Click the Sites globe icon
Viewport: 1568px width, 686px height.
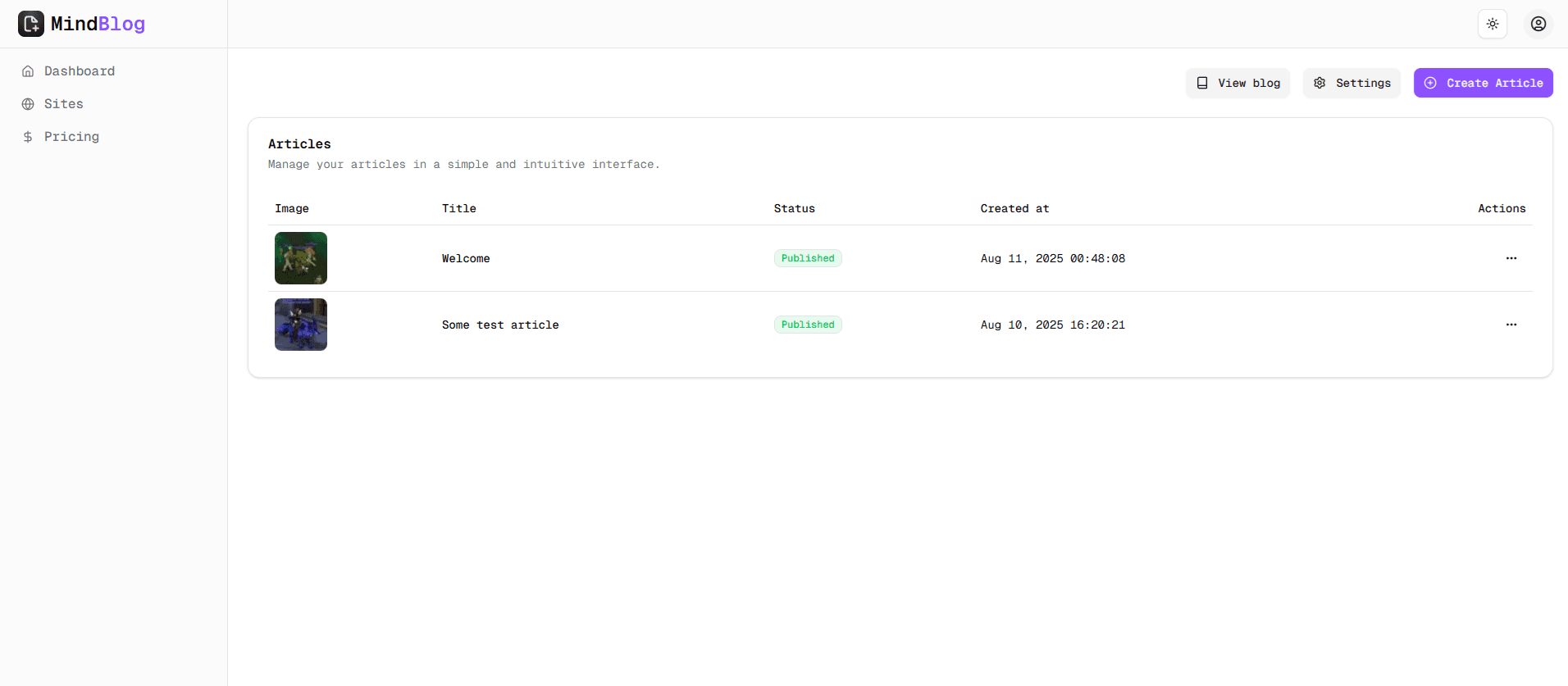pos(28,104)
